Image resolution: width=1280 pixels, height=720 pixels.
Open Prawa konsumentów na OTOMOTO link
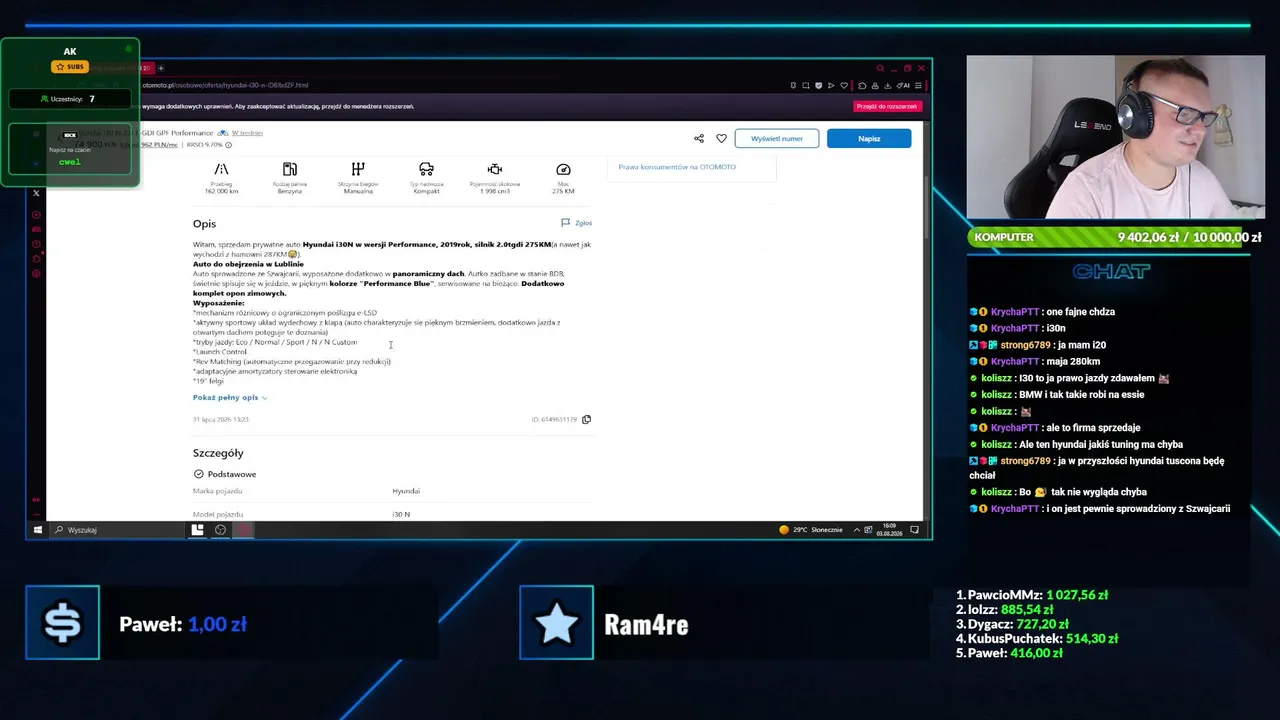677,167
